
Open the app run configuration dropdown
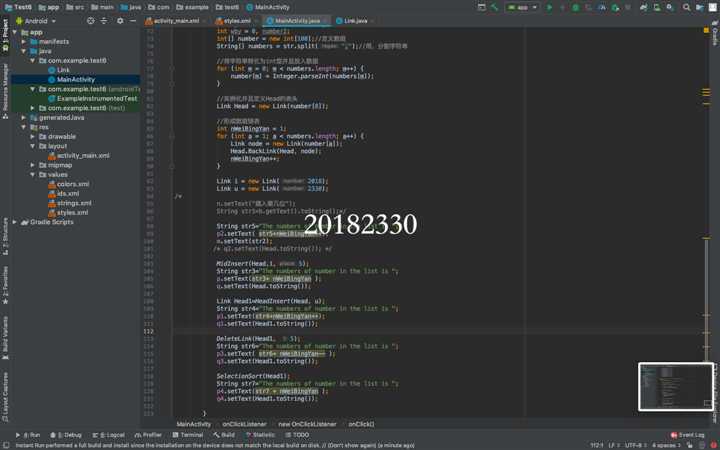[x=522, y=7]
